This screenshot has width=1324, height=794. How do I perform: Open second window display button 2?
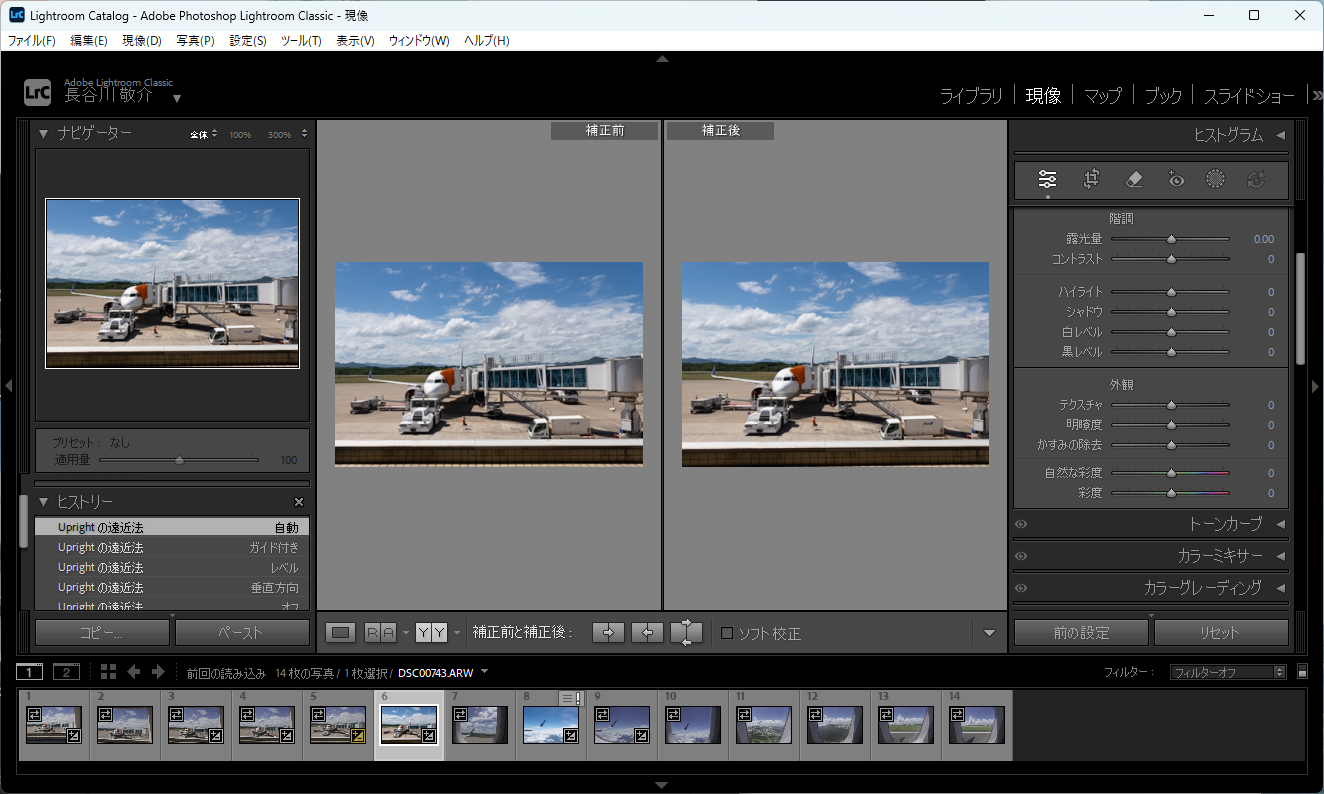[66, 672]
